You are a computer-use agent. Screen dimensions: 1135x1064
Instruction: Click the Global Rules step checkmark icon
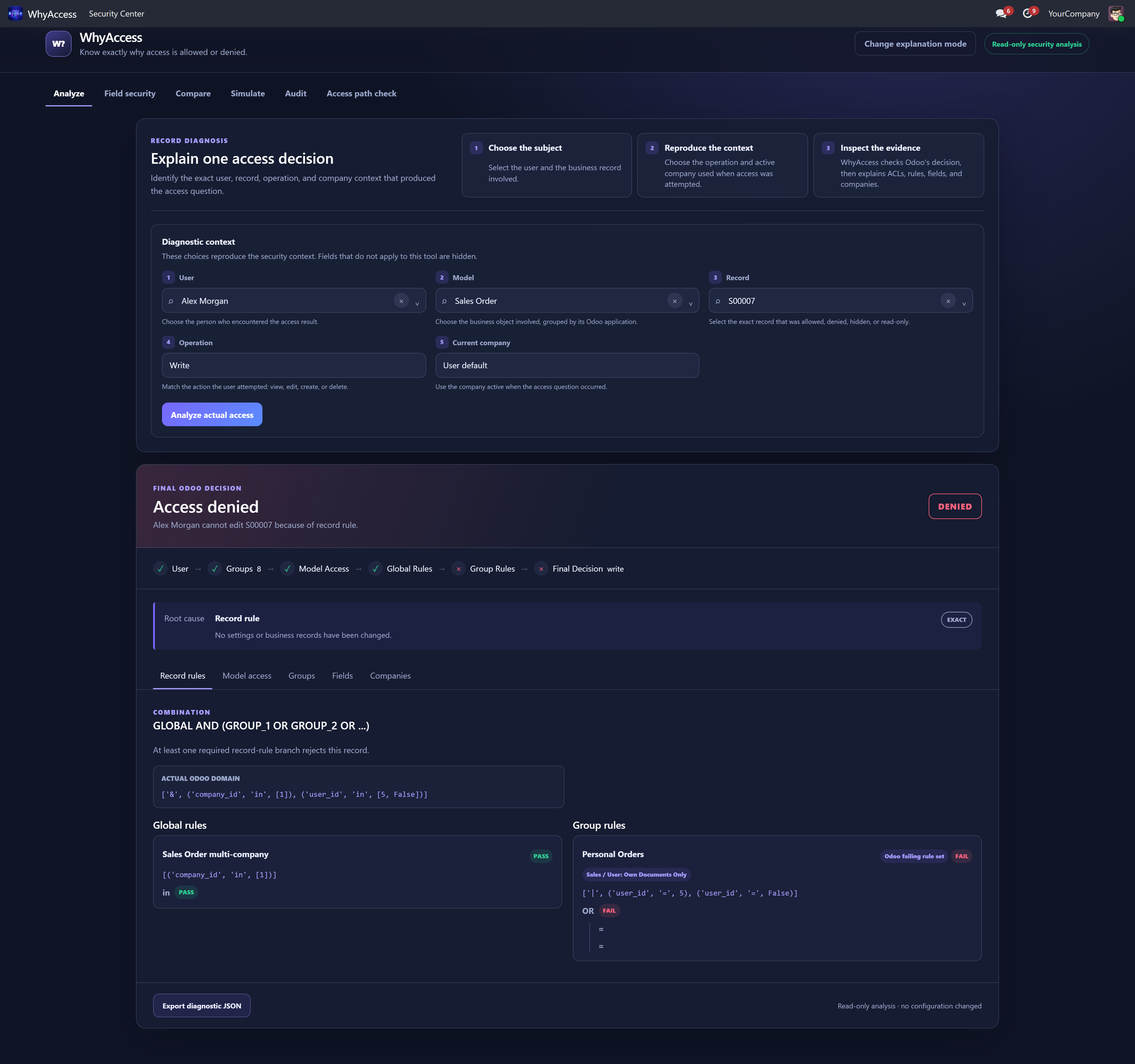tap(375, 569)
